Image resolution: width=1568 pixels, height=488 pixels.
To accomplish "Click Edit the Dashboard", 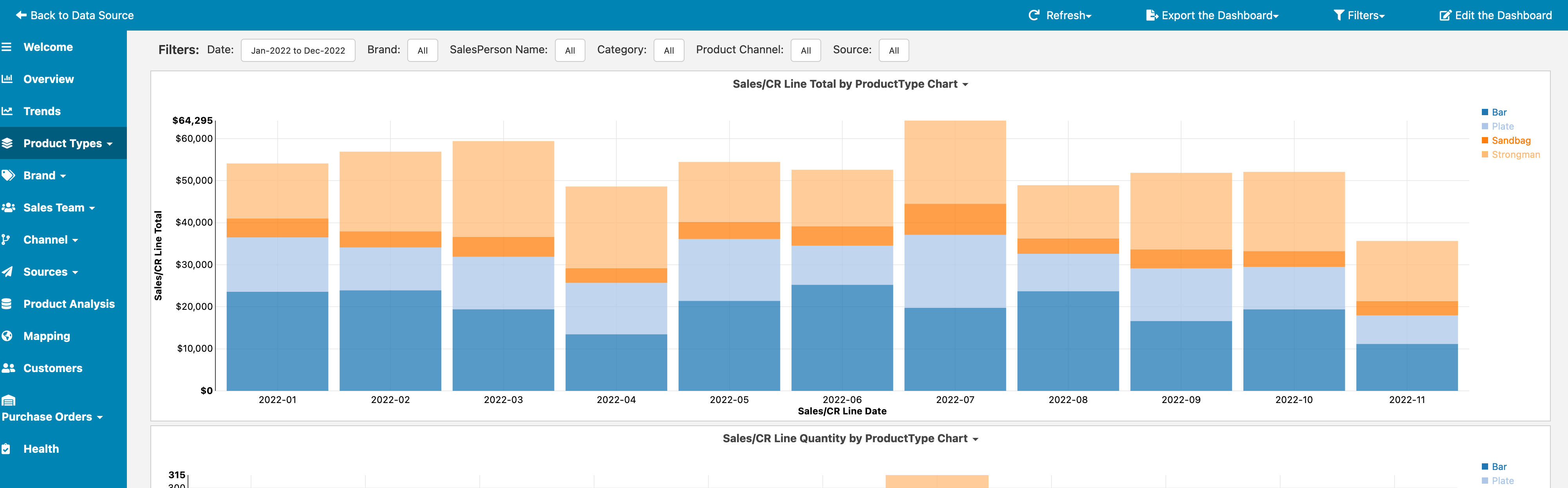I will [1496, 15].
